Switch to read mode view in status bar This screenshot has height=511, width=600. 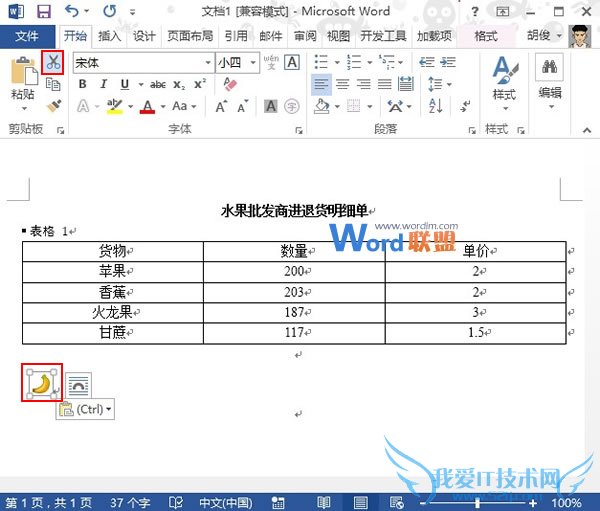click(324, 502)
